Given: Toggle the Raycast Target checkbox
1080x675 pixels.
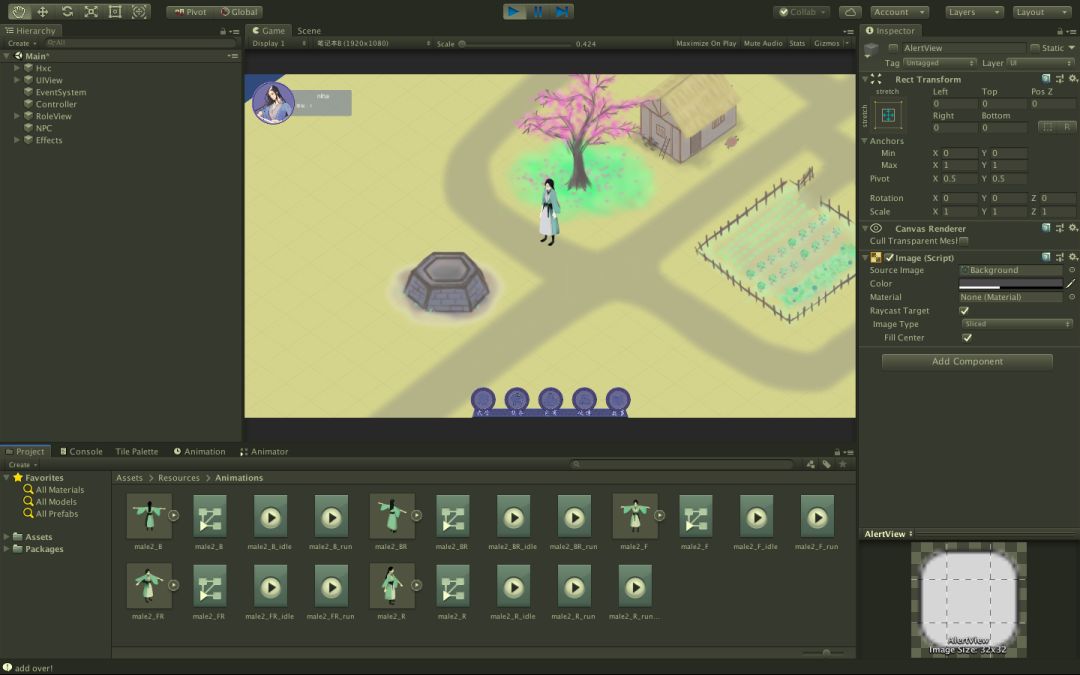Looking at the screenshot, I should coord(964,311).
